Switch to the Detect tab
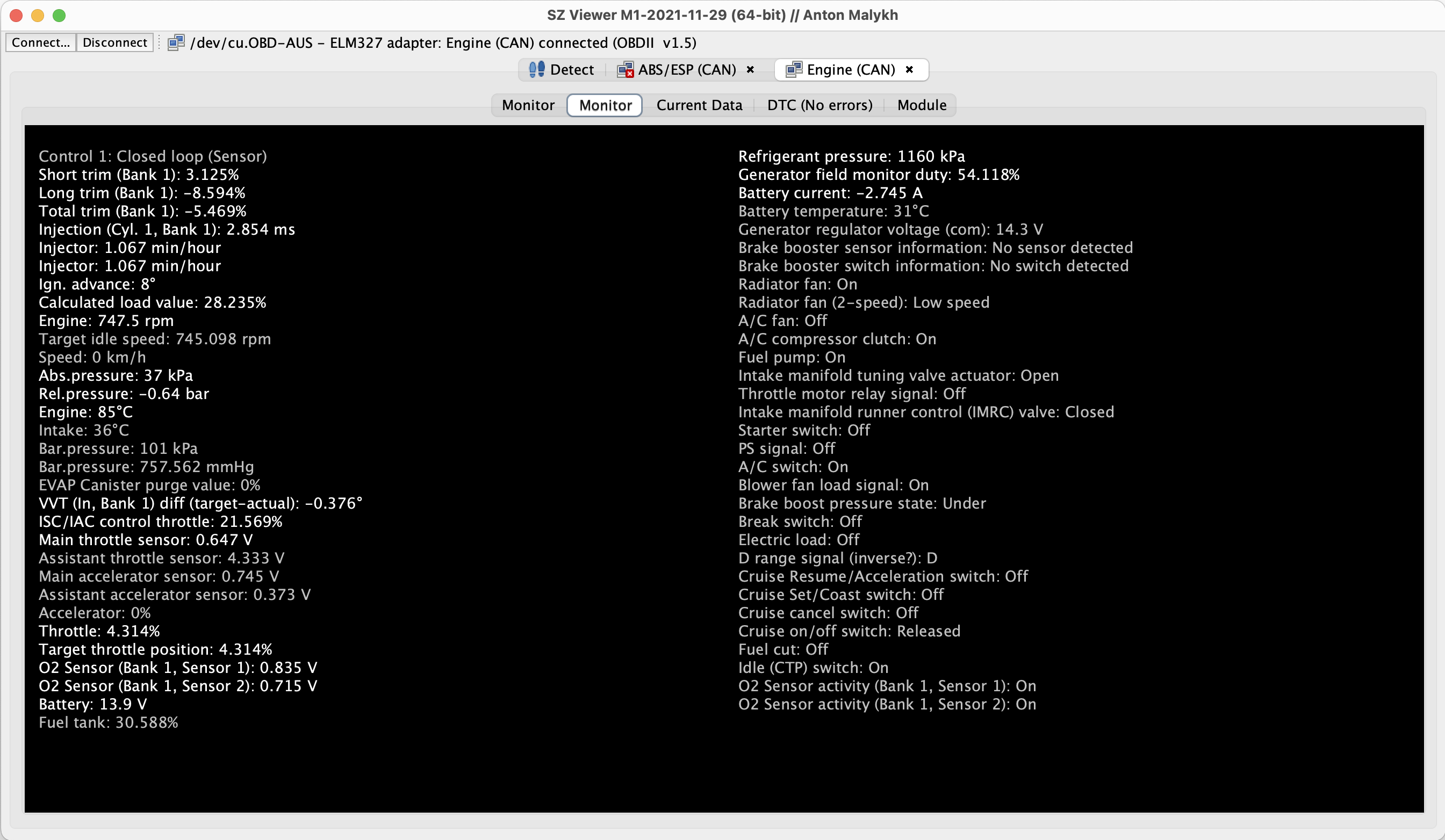This screenshot has height=840, width=1445. (x=562, y=70)
